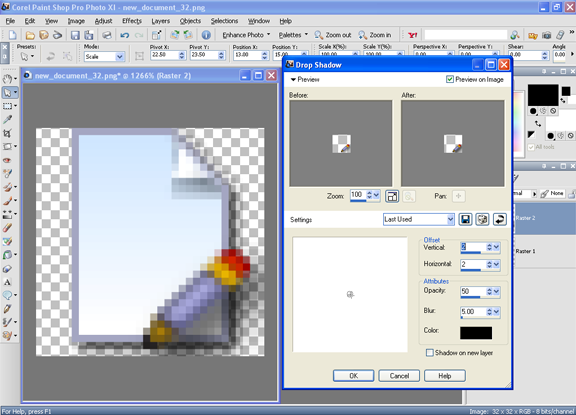Save preset in Drop Shadow dialog
The height and width of the screenshot is (415, 576).
[x=465, y=219]
